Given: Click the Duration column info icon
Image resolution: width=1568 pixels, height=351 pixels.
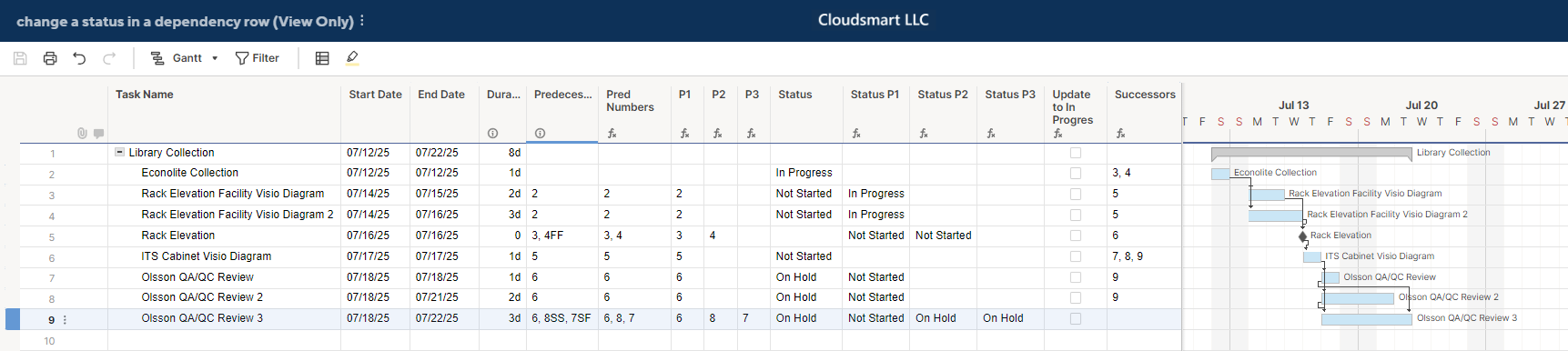Looking at the screenshot, I should coord(492,134).
